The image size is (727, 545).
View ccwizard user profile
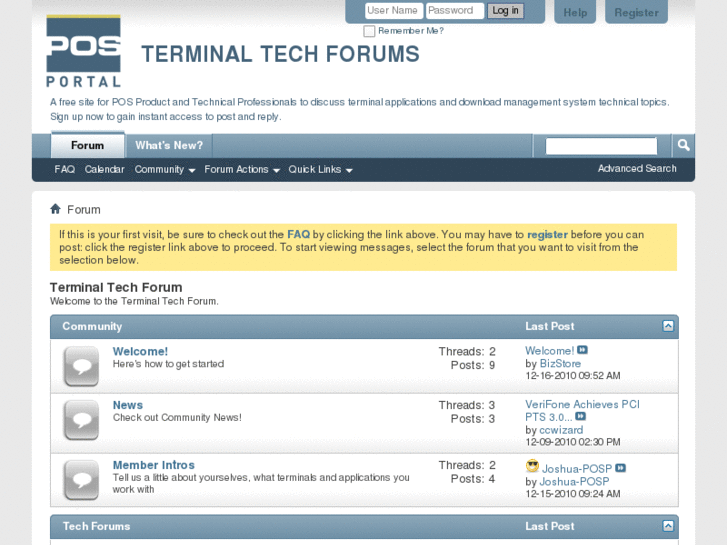click(561, 430)
